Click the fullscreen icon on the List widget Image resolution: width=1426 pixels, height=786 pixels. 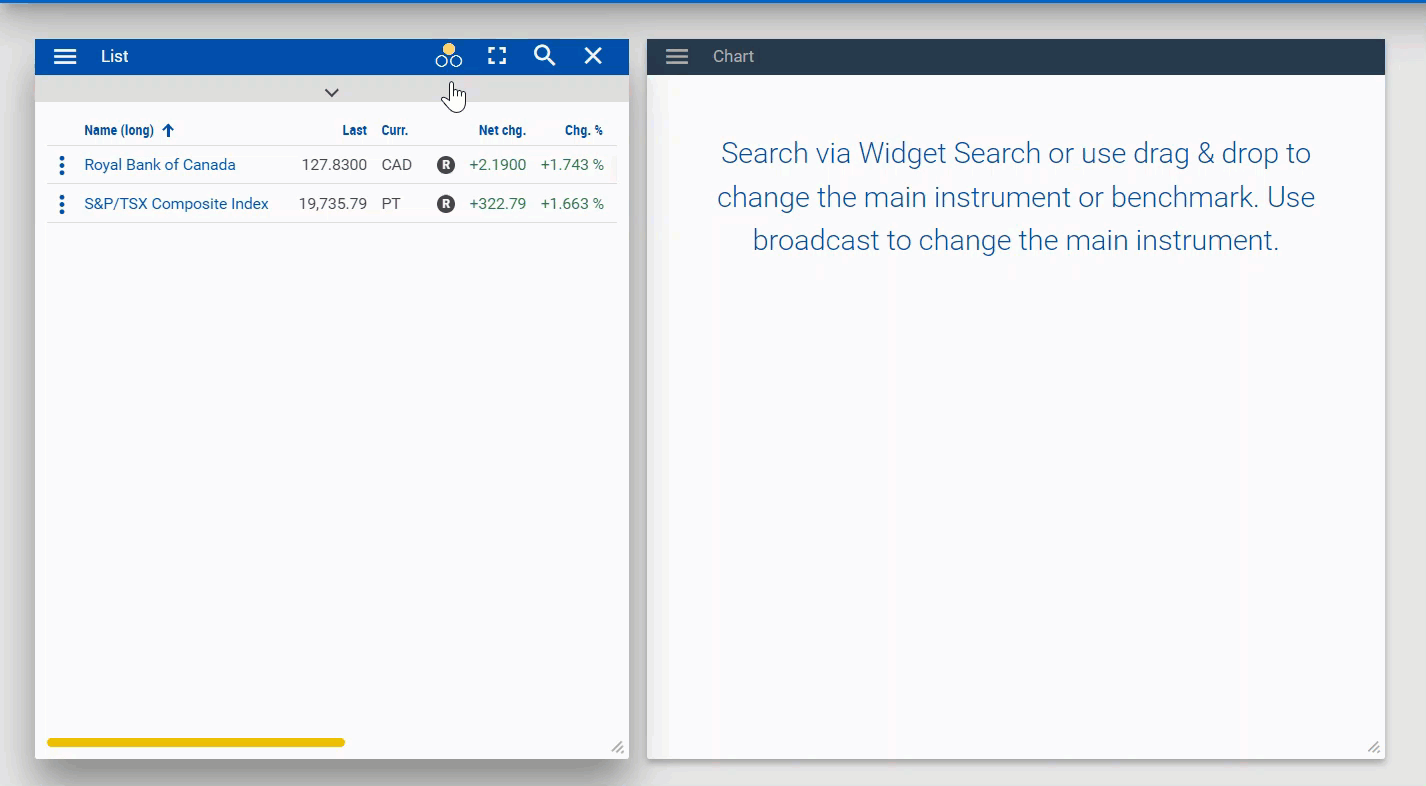click(497, 56)
